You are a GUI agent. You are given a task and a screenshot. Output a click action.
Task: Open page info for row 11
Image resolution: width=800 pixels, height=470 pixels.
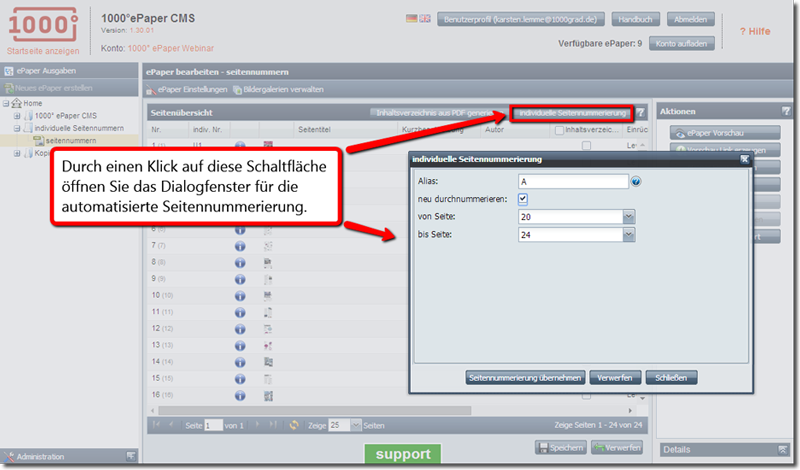pyautogui.click(x=240, y=312)
